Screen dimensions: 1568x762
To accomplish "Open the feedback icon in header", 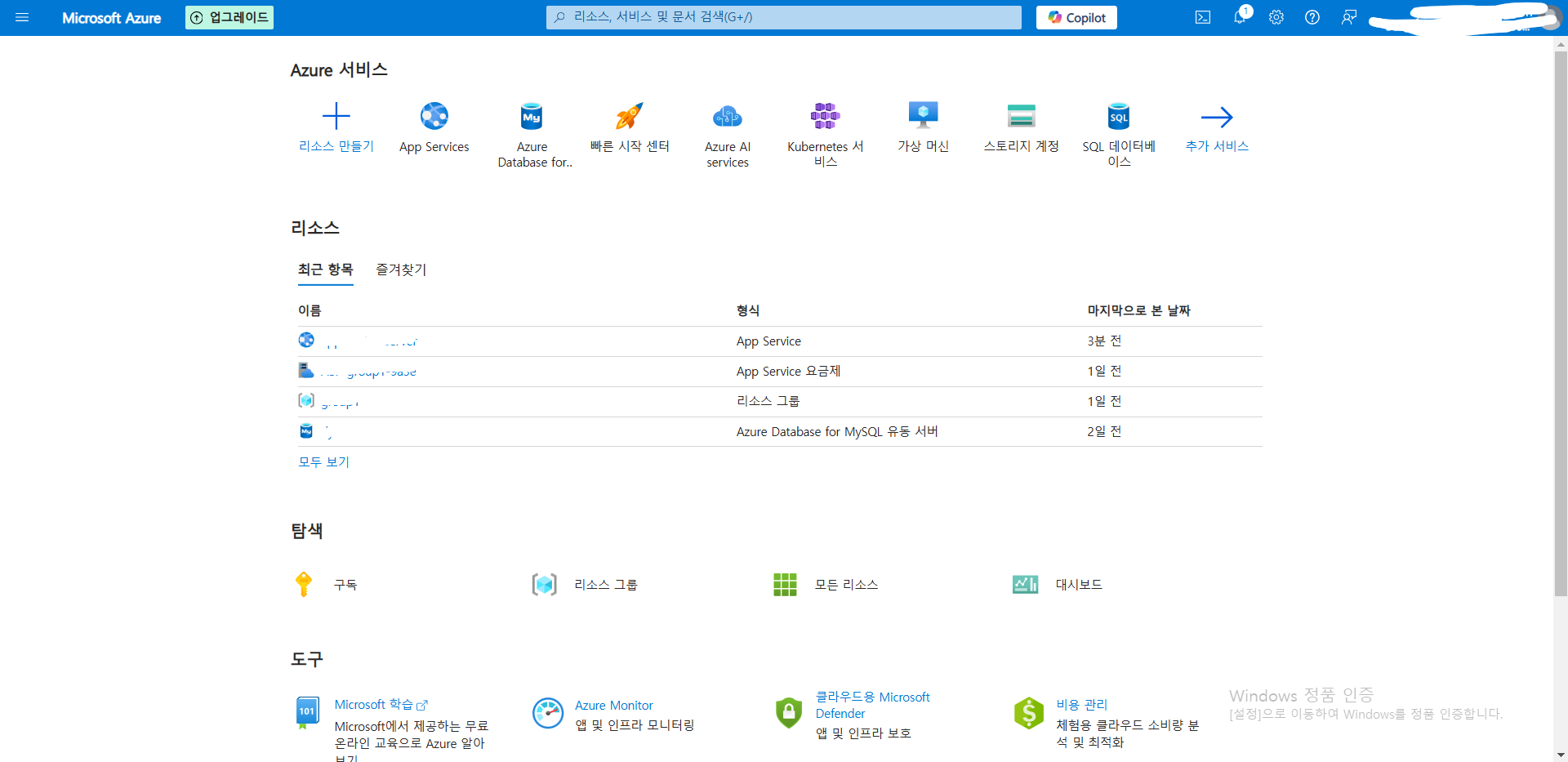I will [x=1349, y=17].
